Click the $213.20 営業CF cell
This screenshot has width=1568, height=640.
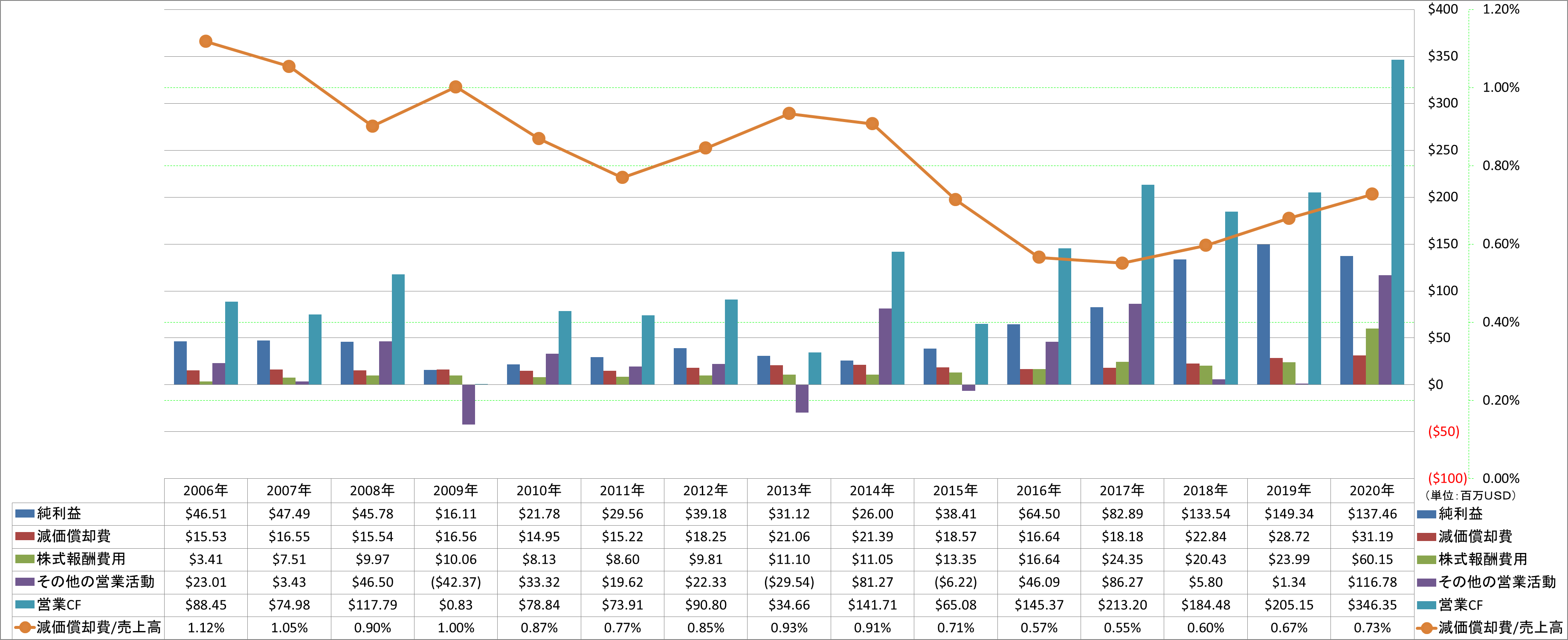coord(1122,605)
